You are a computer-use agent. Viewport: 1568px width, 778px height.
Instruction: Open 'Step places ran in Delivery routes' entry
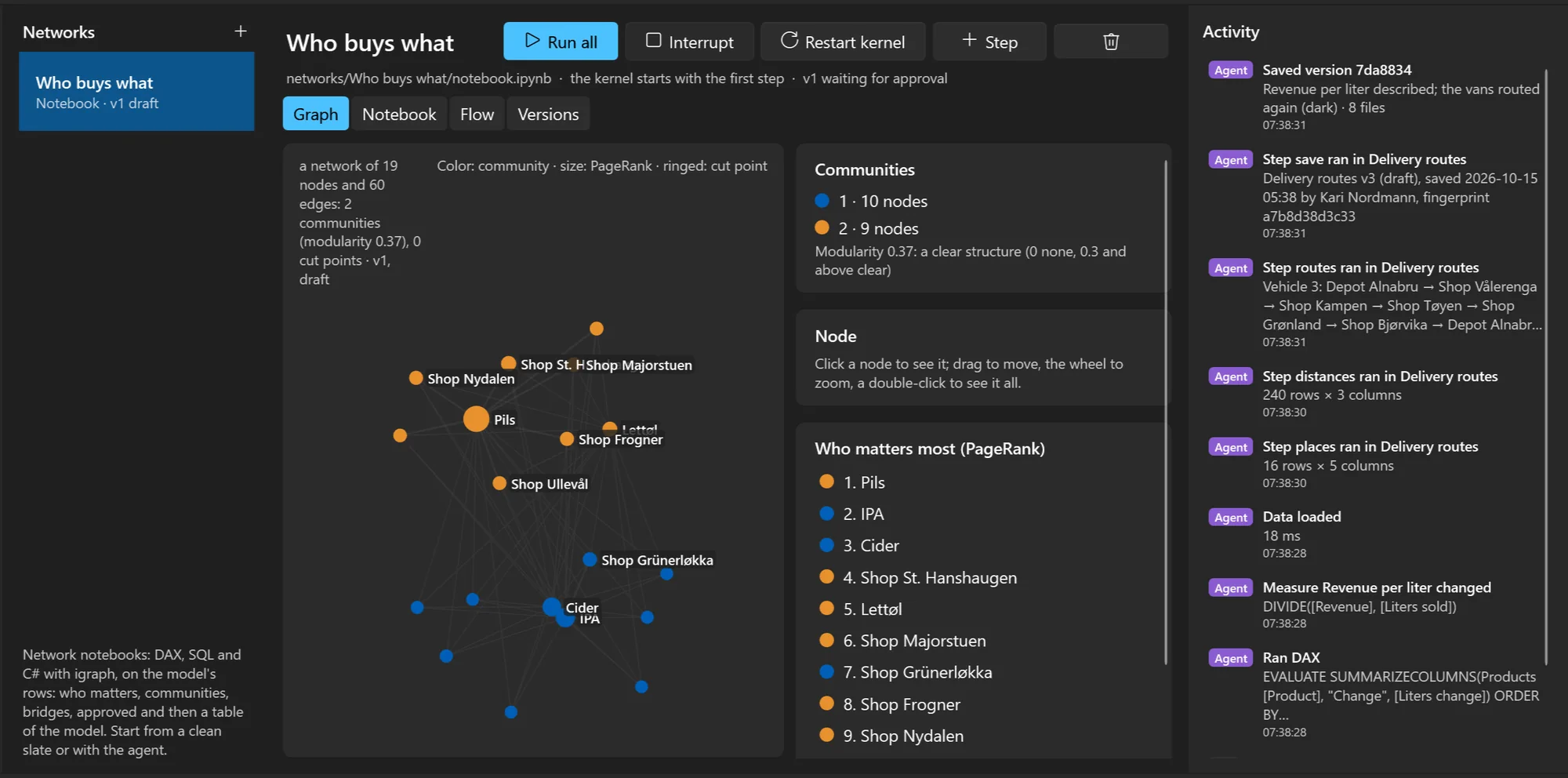tap(1376, 464)
